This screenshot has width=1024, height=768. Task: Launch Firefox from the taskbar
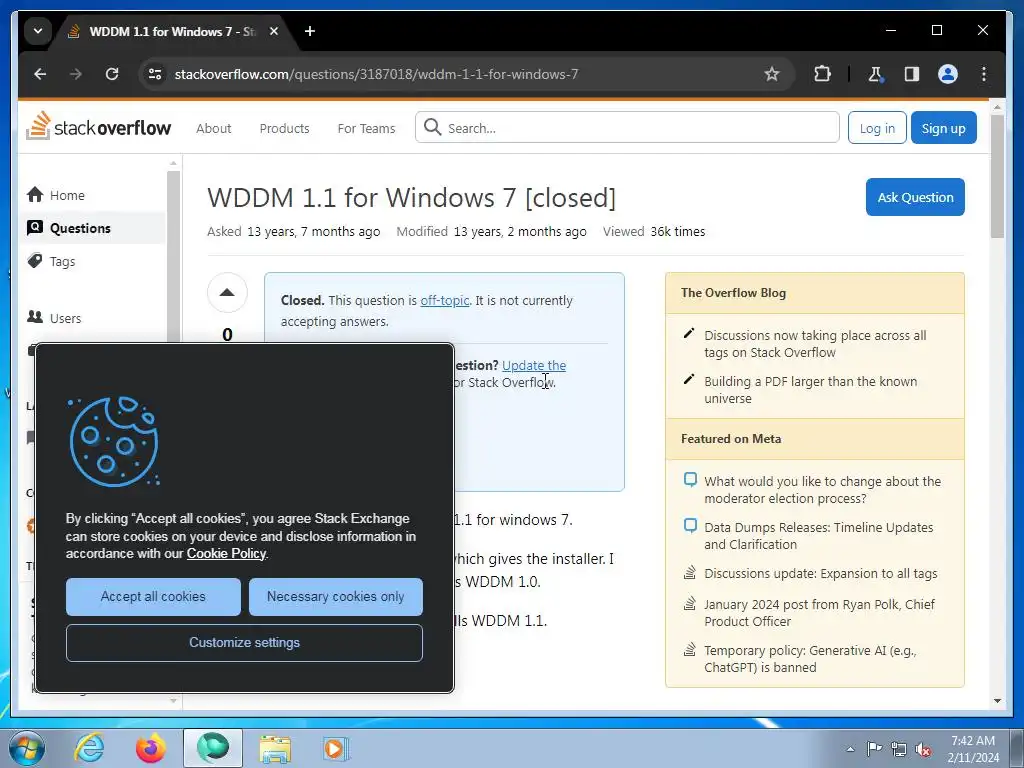151,748
